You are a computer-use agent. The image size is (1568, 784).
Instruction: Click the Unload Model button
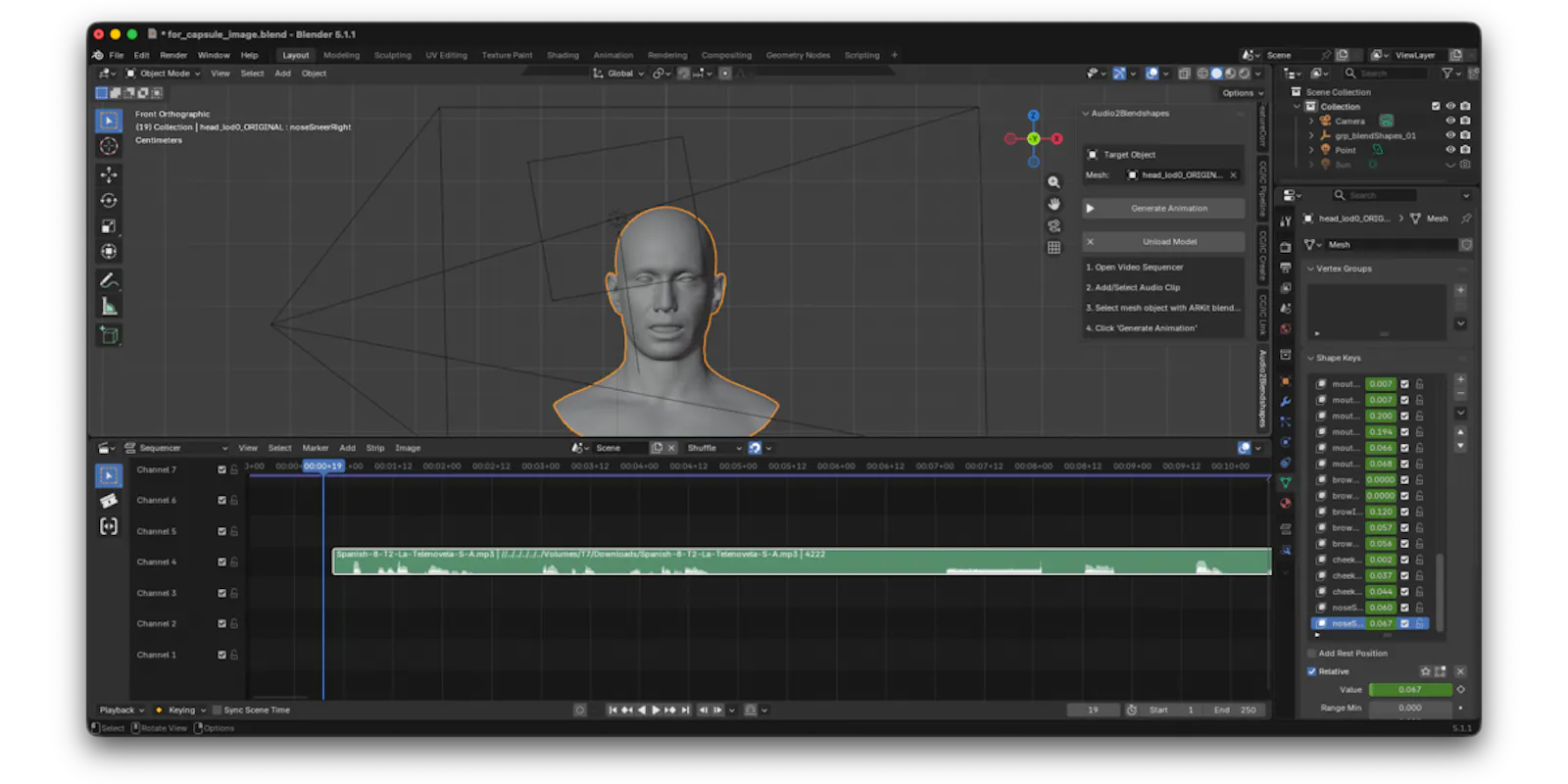1163,241
